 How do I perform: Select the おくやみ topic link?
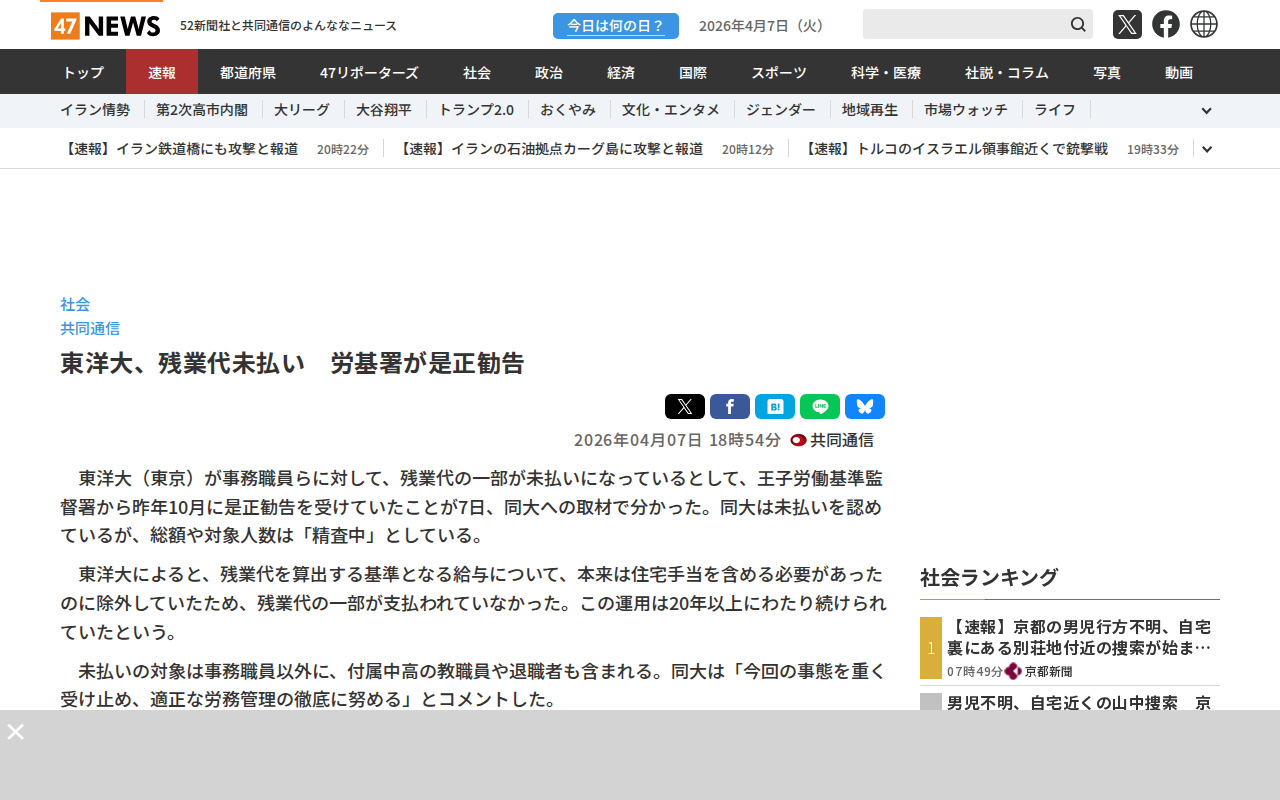(568, 110)
